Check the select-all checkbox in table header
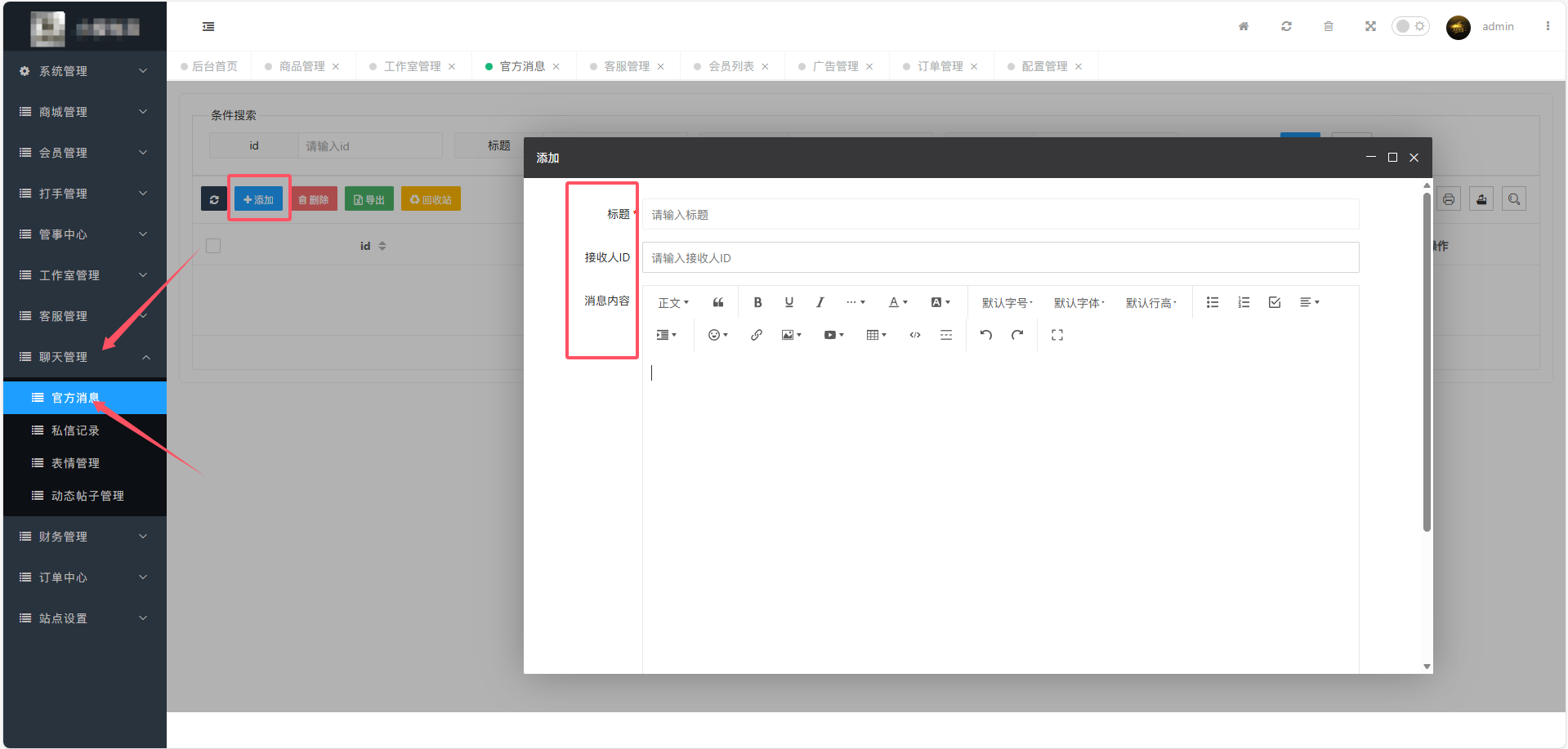 tap(213, 246)
